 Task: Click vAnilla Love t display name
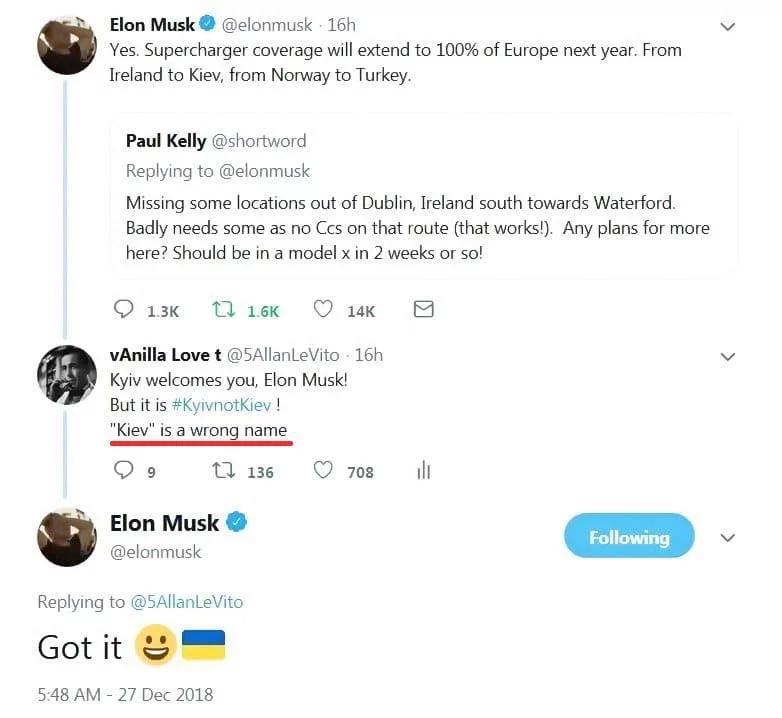[166, 354]
